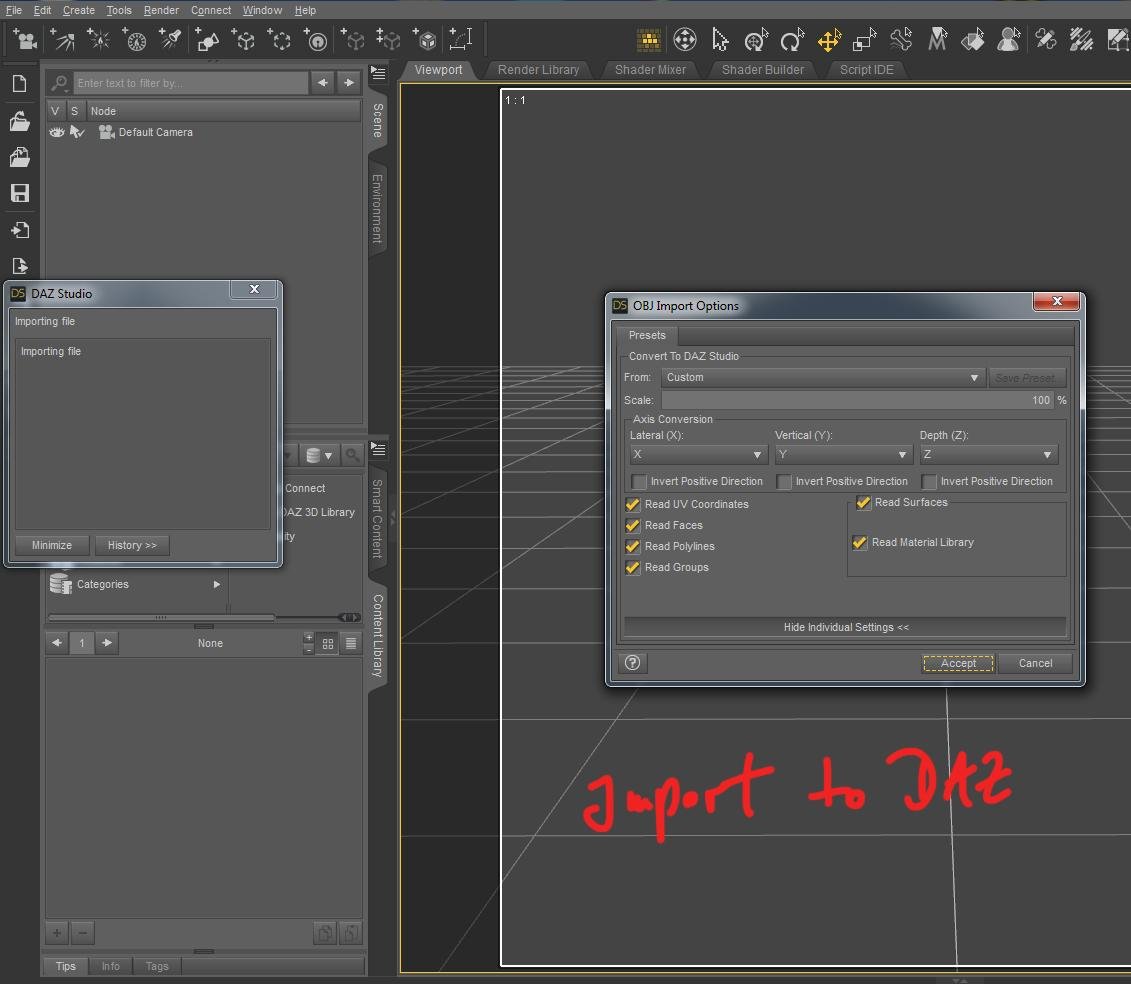Viewport: 1131px width, 984px height.
Task: Open the Render menu
Action: tap(161, 10)
